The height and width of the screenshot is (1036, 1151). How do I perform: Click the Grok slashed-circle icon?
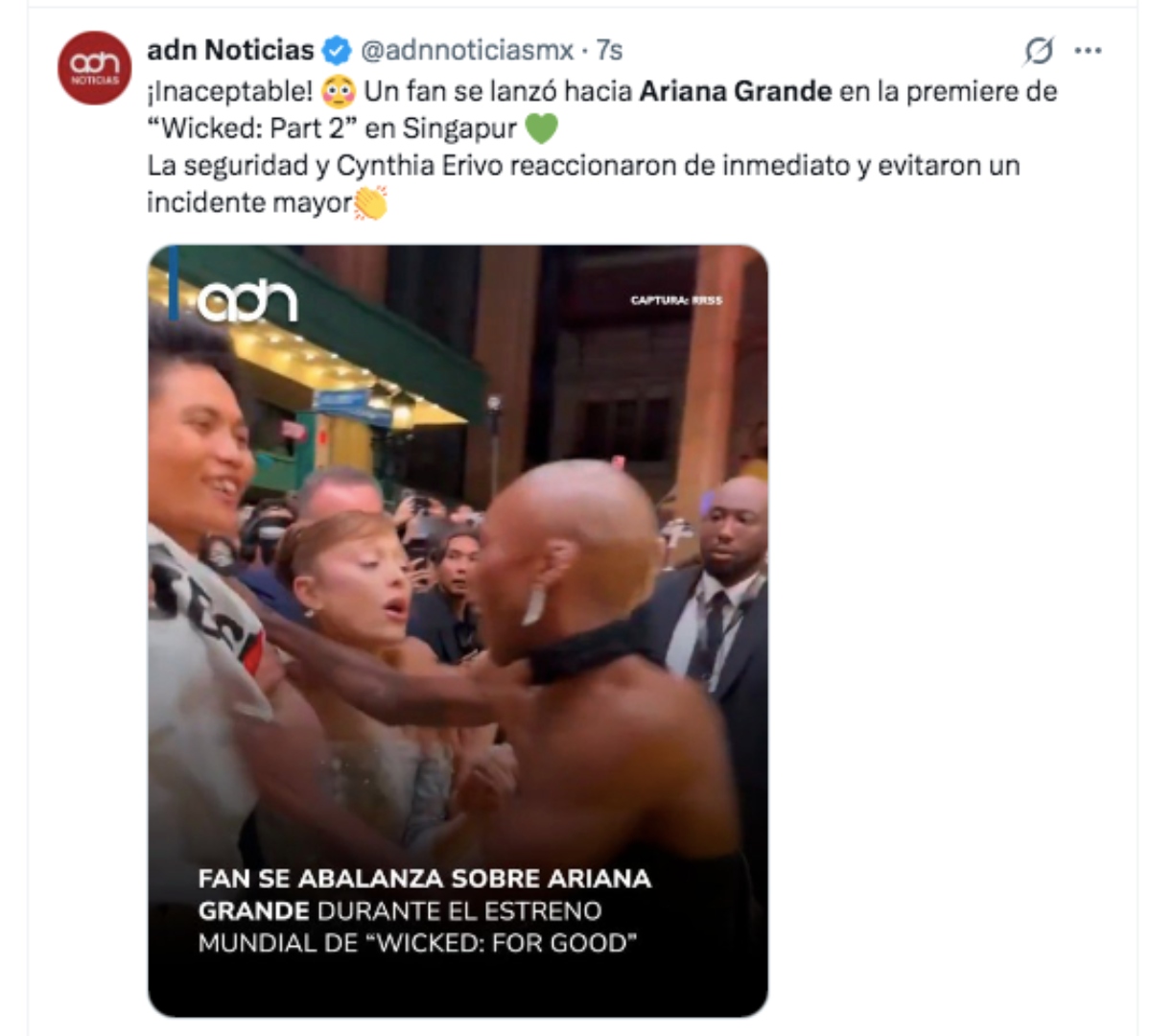1038,50
